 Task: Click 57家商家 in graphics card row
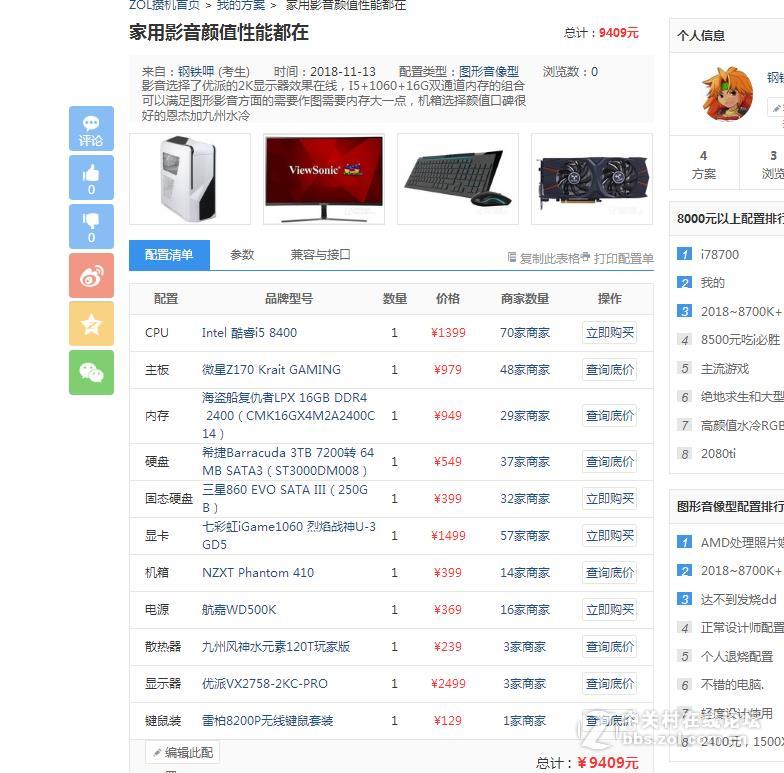525,536
